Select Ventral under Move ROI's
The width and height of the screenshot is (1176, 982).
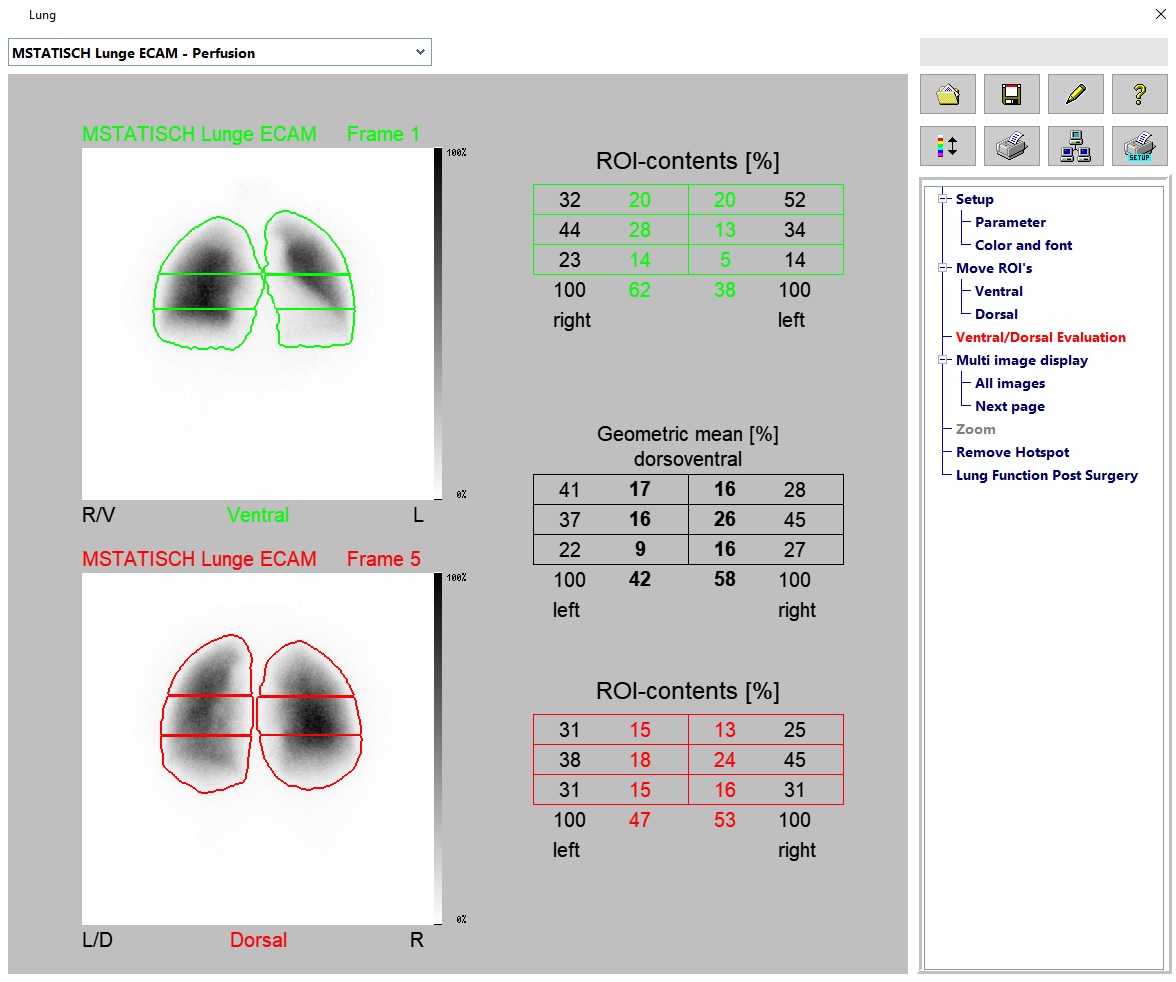point(998,291)
